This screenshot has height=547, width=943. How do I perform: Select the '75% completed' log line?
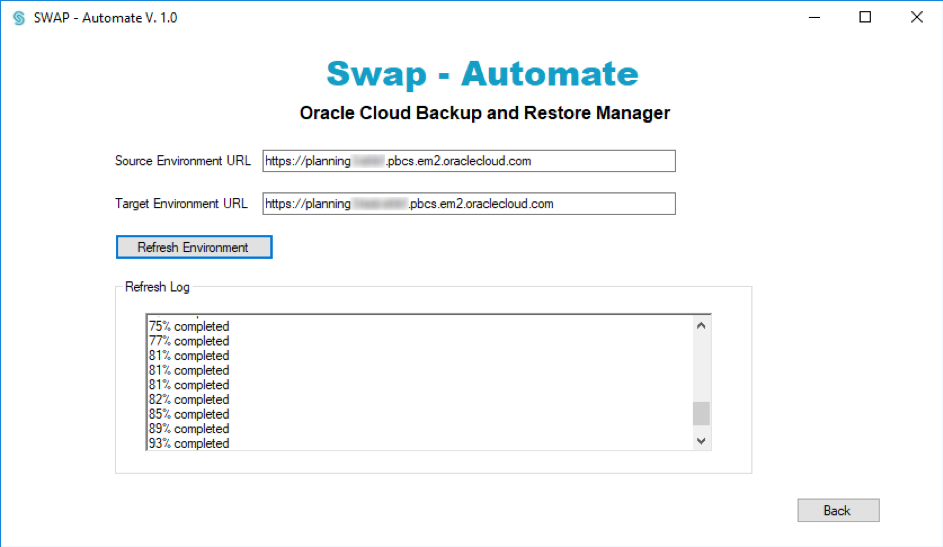189,326
